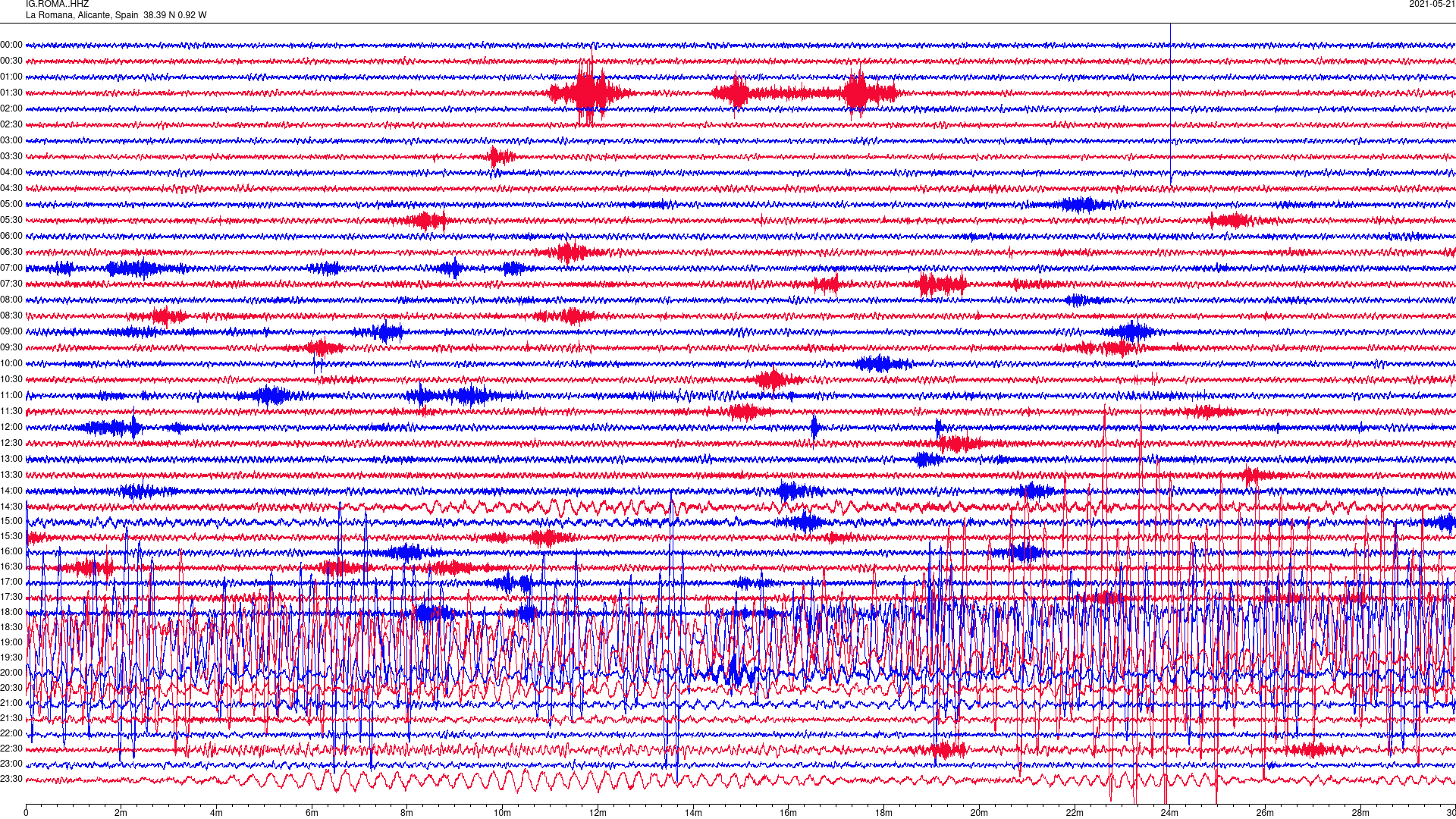The image size is (1456, 819).
Task: Select the 17:30 trace time label
Action: (x=11, y=597)
